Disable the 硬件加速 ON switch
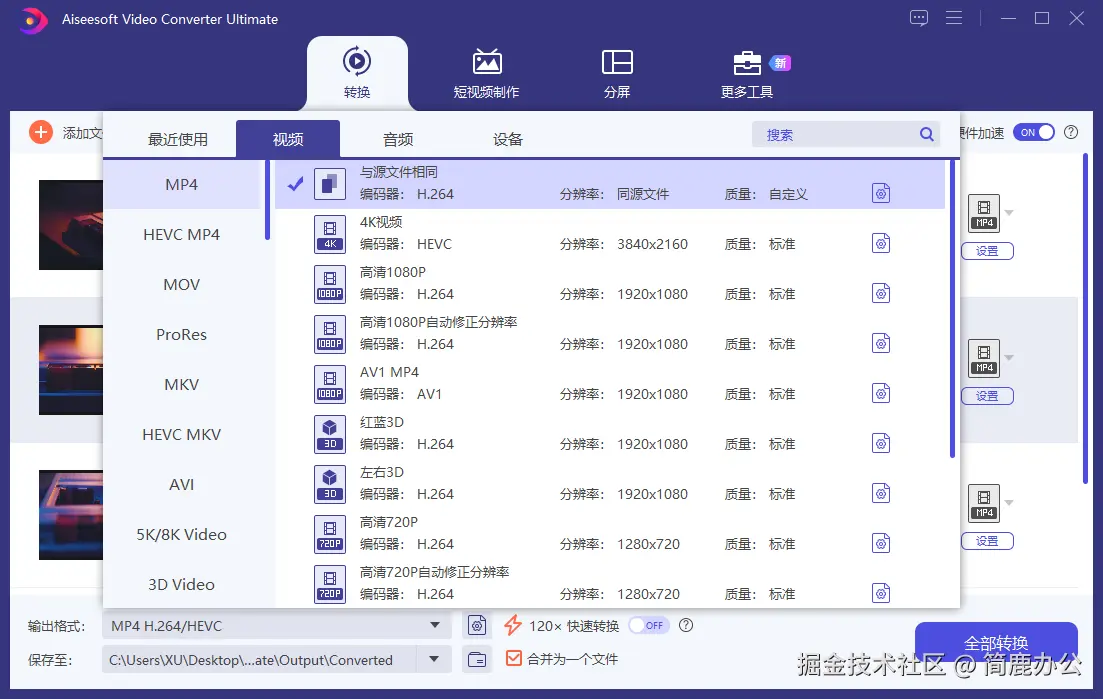The width and height of the screenshot is (1103, 699). pos(1034,131)
